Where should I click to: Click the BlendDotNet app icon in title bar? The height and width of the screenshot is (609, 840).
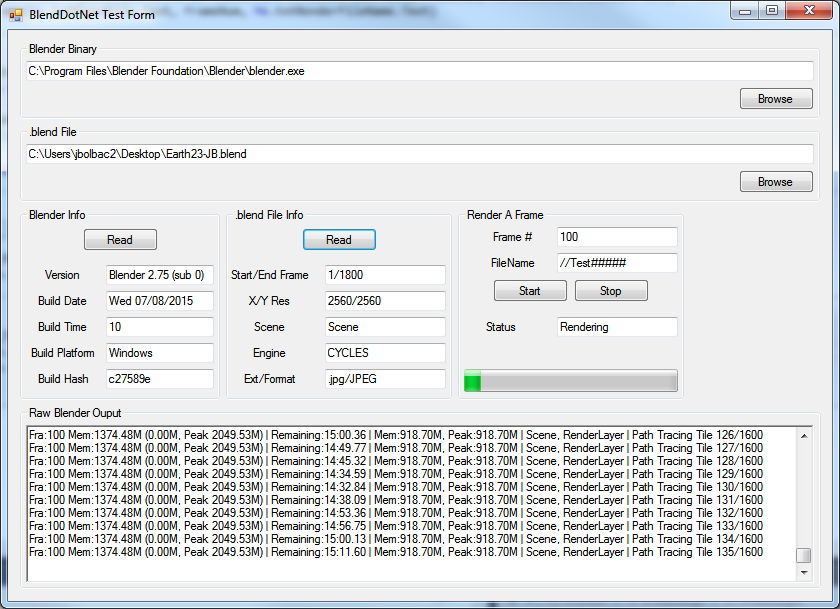pos(16,15)
